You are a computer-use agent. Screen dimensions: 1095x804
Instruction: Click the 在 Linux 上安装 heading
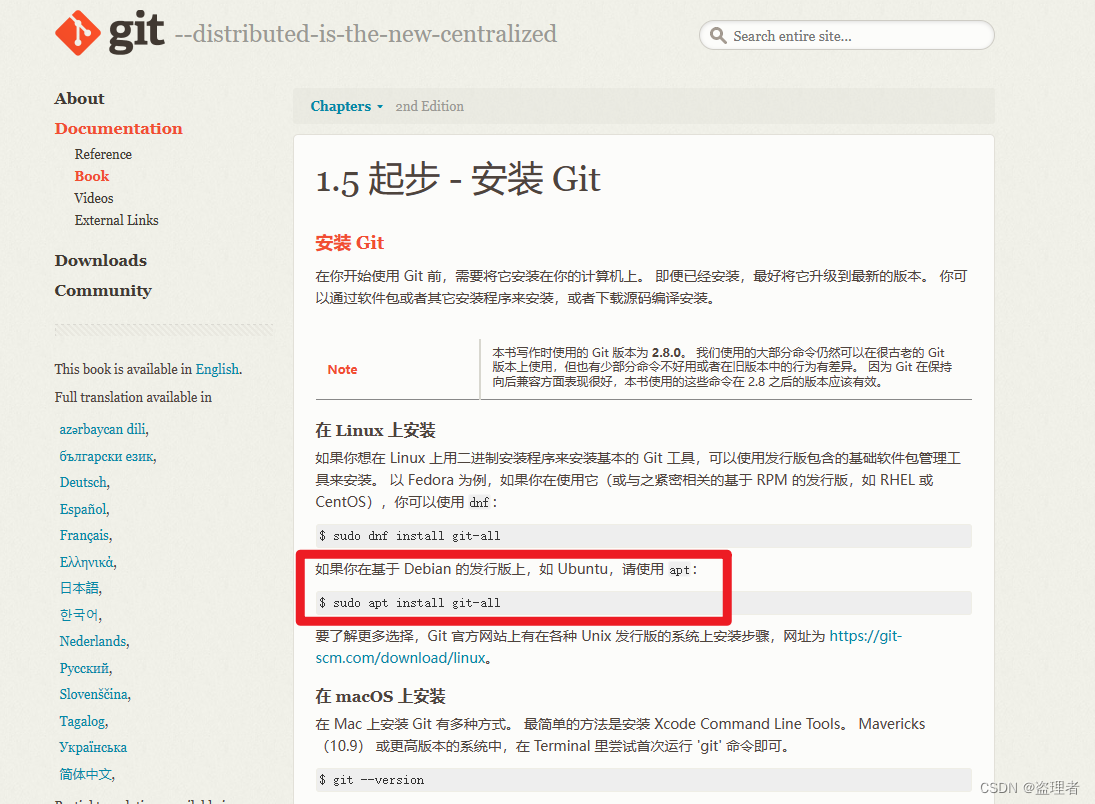click(375, 430)
